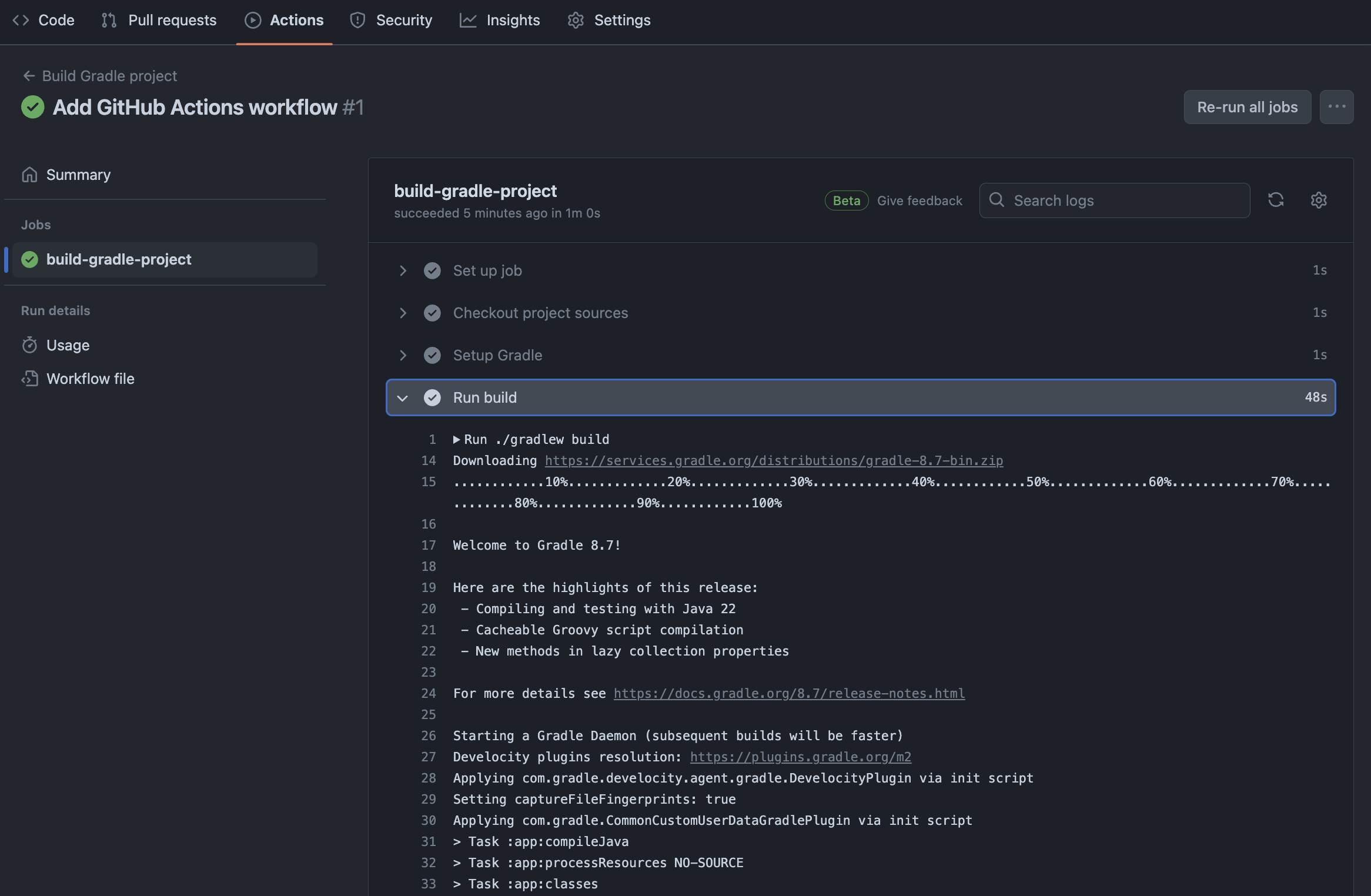Image resolution: width=1371 pixels, height=896 pixels.
Task: Click the refresh logs icon
Action: pyautogui.click(x=1275, y=200)
